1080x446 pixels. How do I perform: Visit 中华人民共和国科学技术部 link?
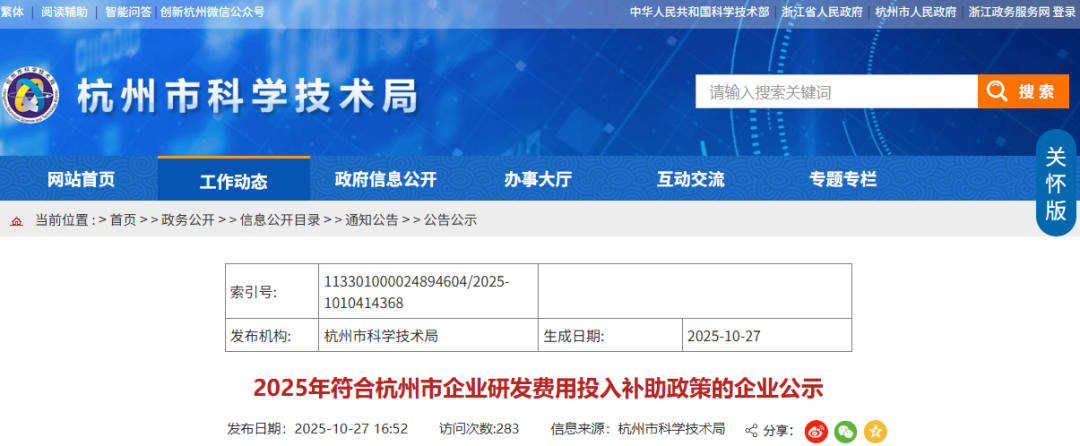pyautogui.click(x=700, y=12)
